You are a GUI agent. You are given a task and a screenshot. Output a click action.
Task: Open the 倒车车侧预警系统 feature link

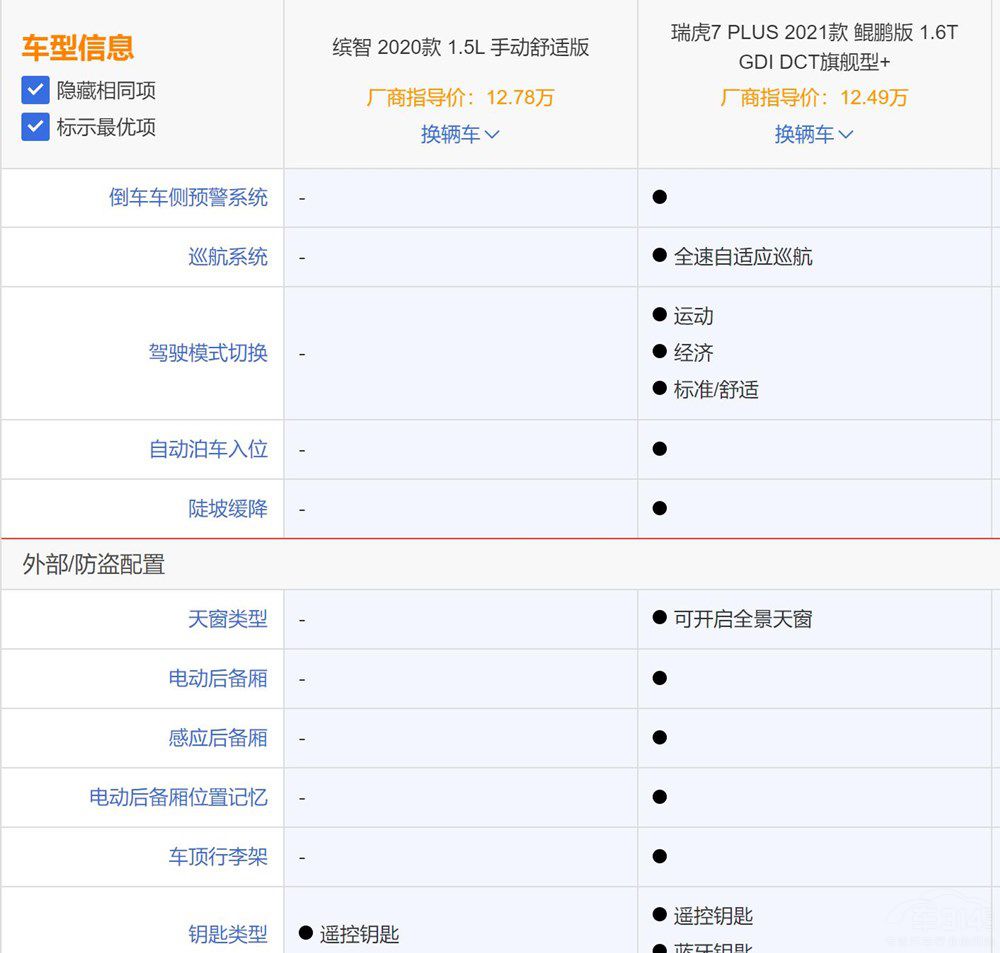[188, 197]
